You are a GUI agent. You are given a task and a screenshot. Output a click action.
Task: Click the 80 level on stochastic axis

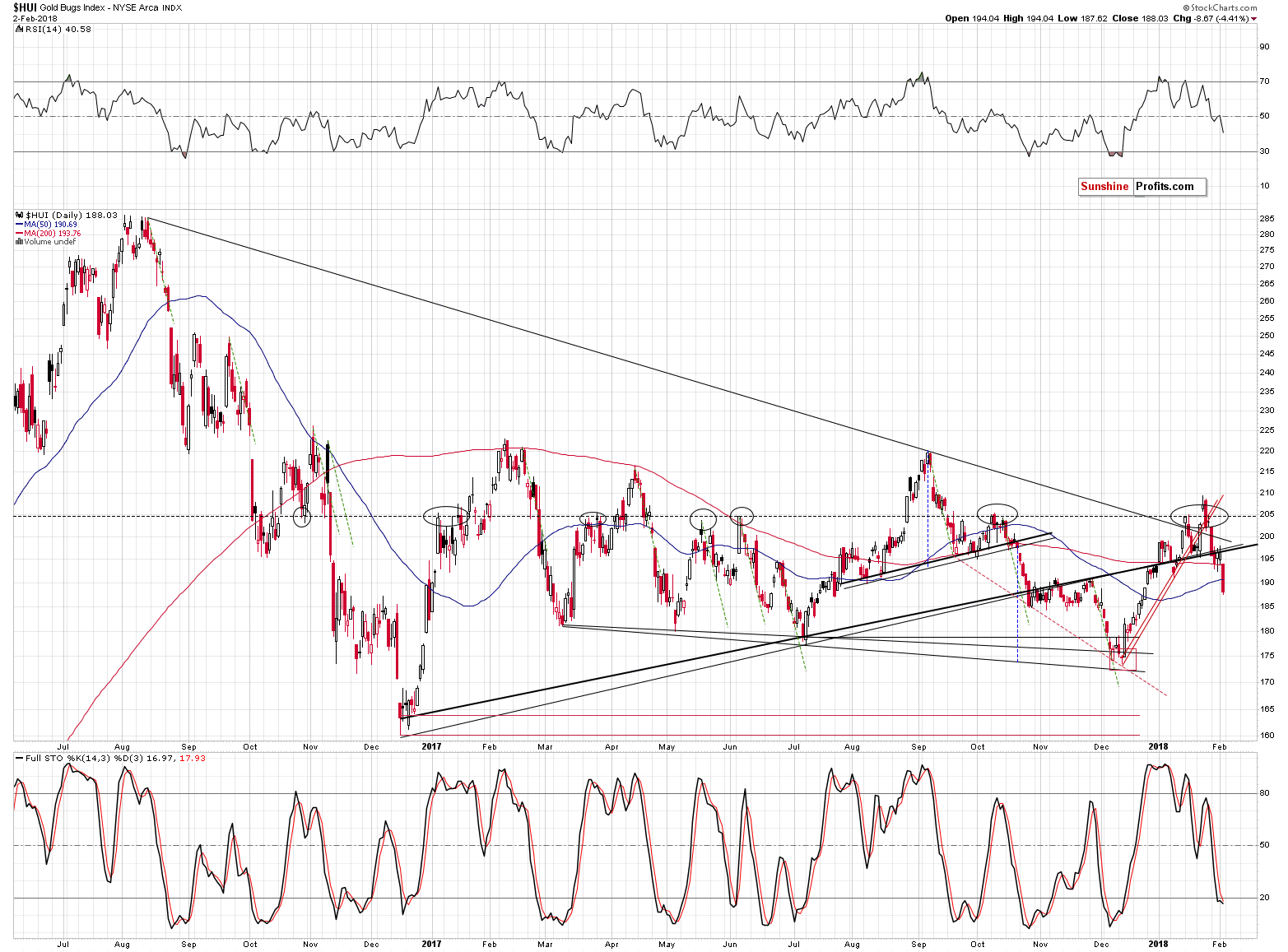tap(1264, 793)
